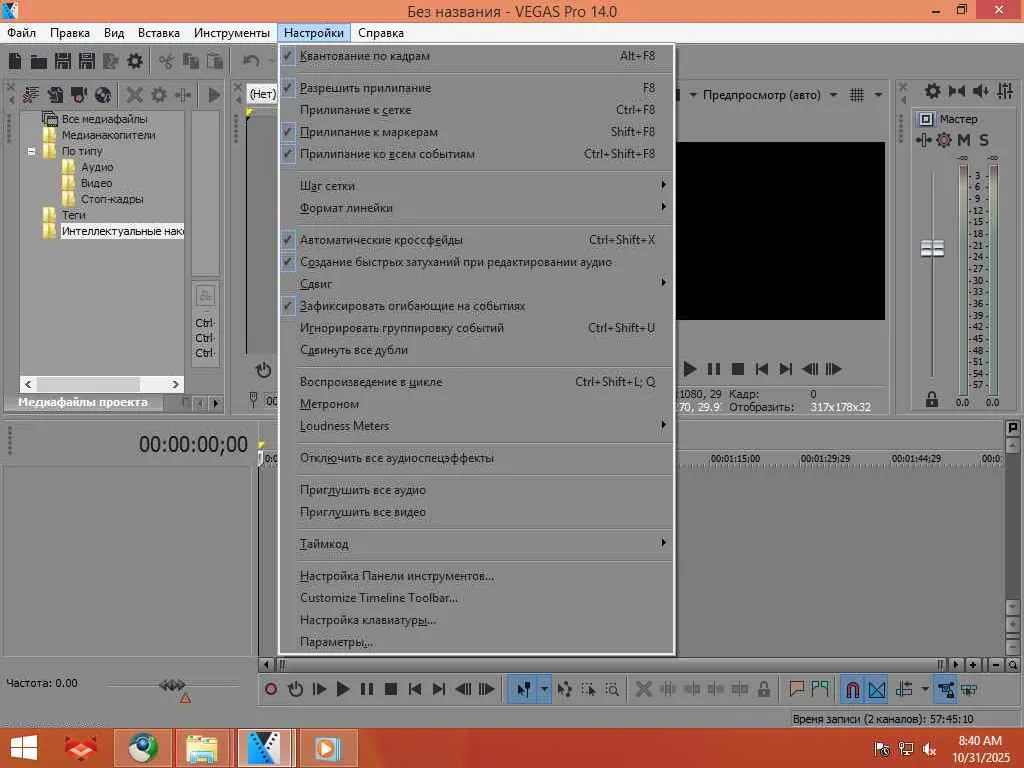Click Параметры... menu entry
Viewport: 1024px width, 768px height.
pos(477,642)
